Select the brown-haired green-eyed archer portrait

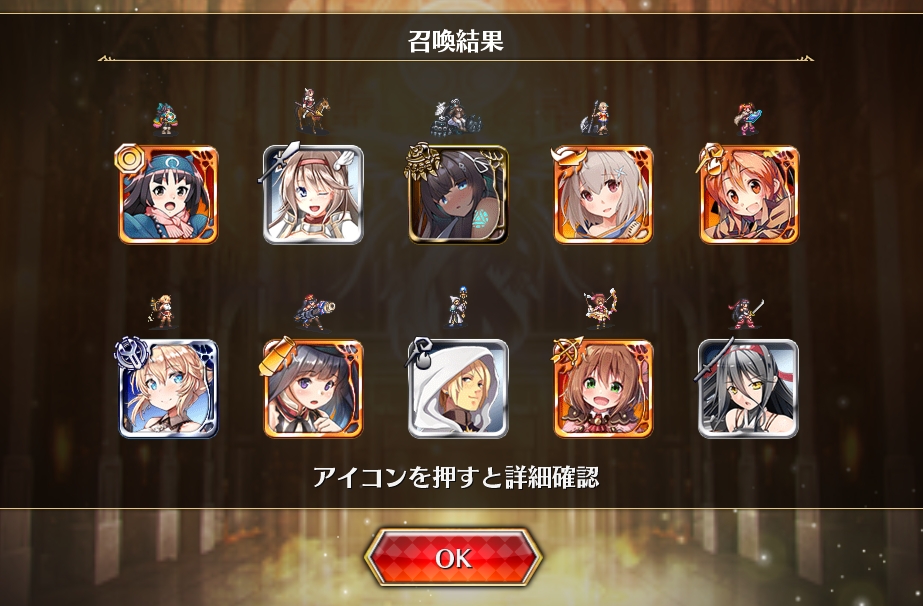click(603, 389)
